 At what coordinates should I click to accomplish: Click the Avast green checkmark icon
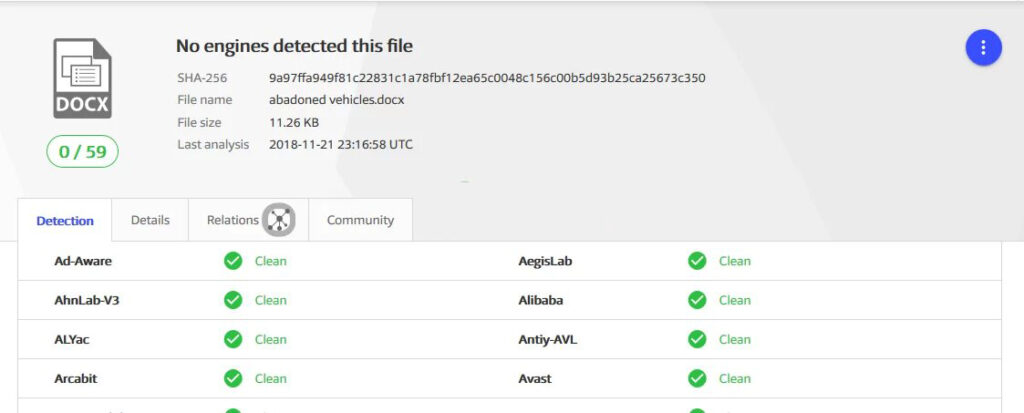697,378
